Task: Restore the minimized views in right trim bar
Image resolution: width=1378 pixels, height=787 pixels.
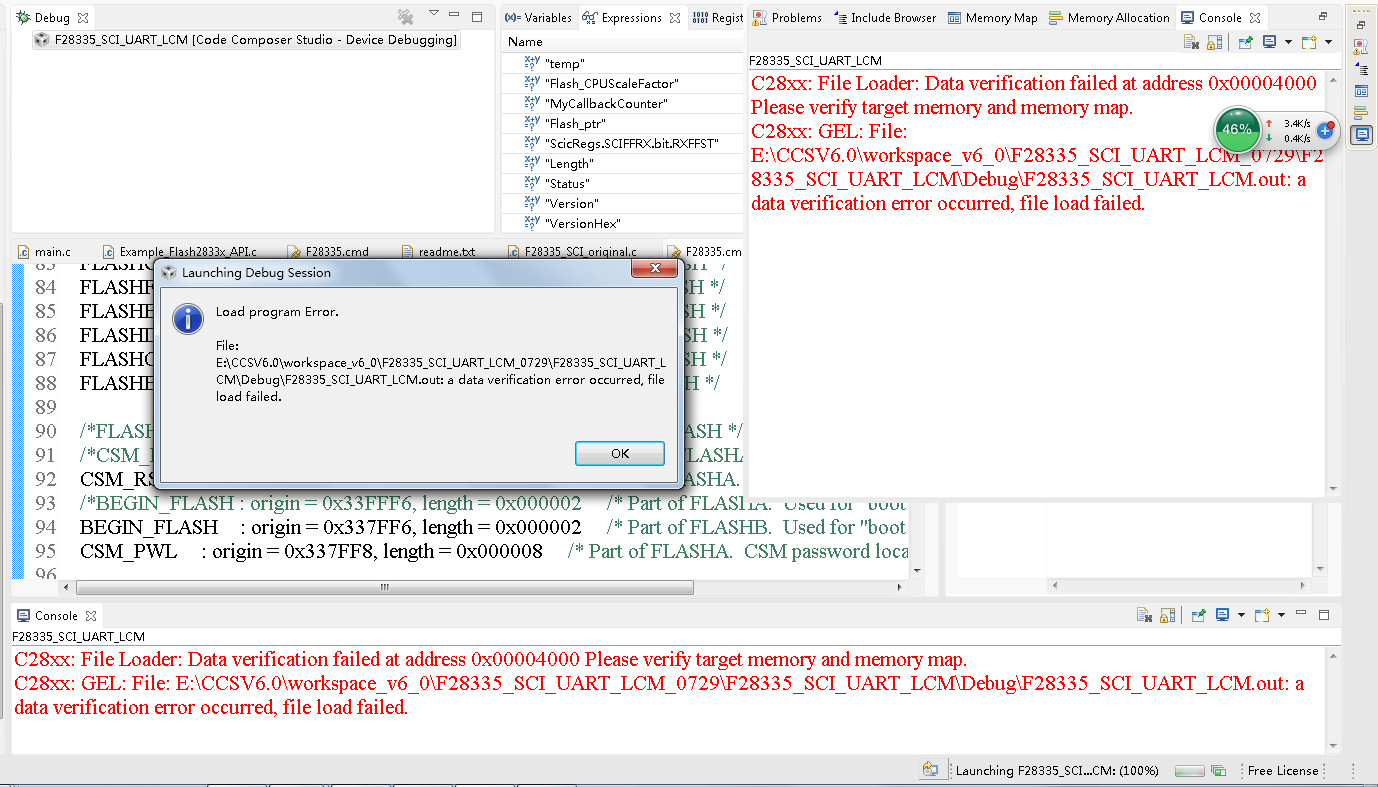Action: click(x=1361, y=25)
